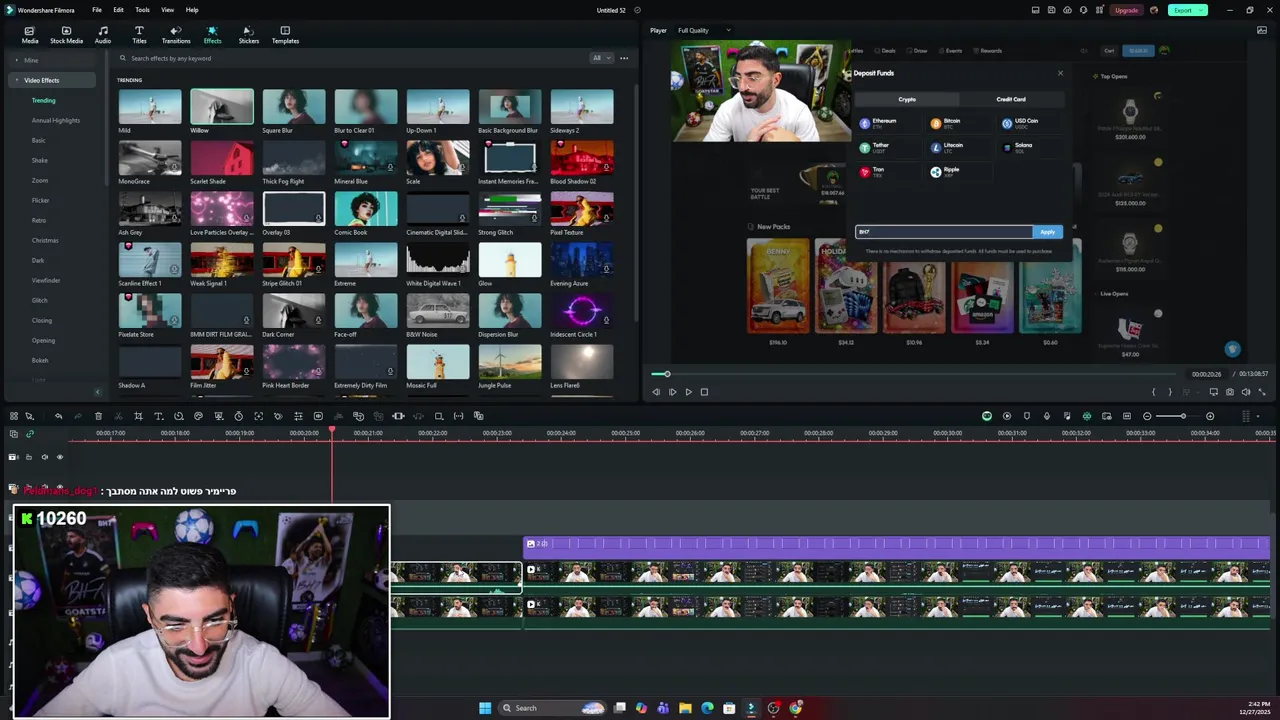1280x720 pixels.
Task: Open the Audio tab
Action: coord(103,35)
